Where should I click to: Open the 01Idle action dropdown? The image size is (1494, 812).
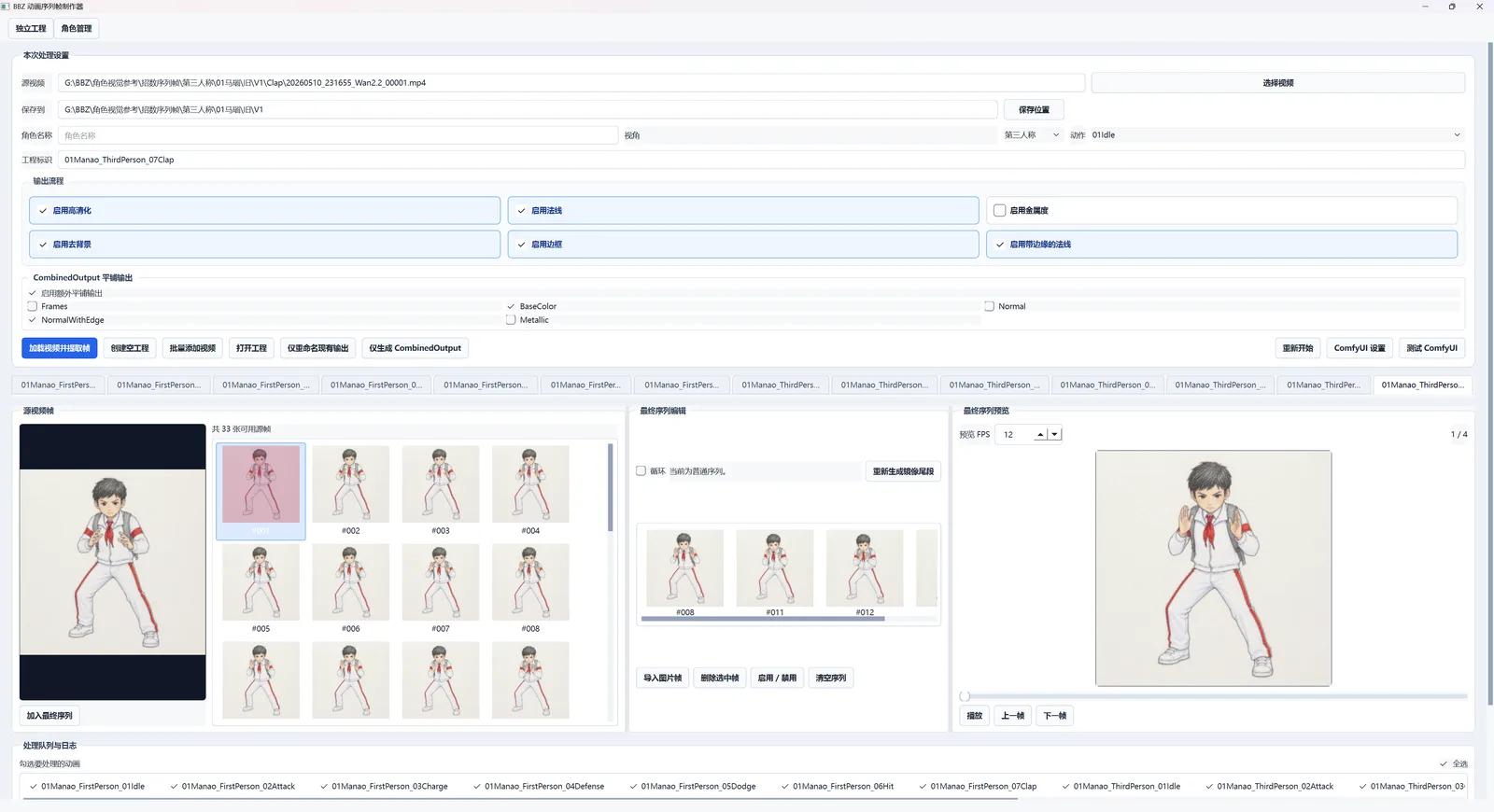(x=1276, y=135)
